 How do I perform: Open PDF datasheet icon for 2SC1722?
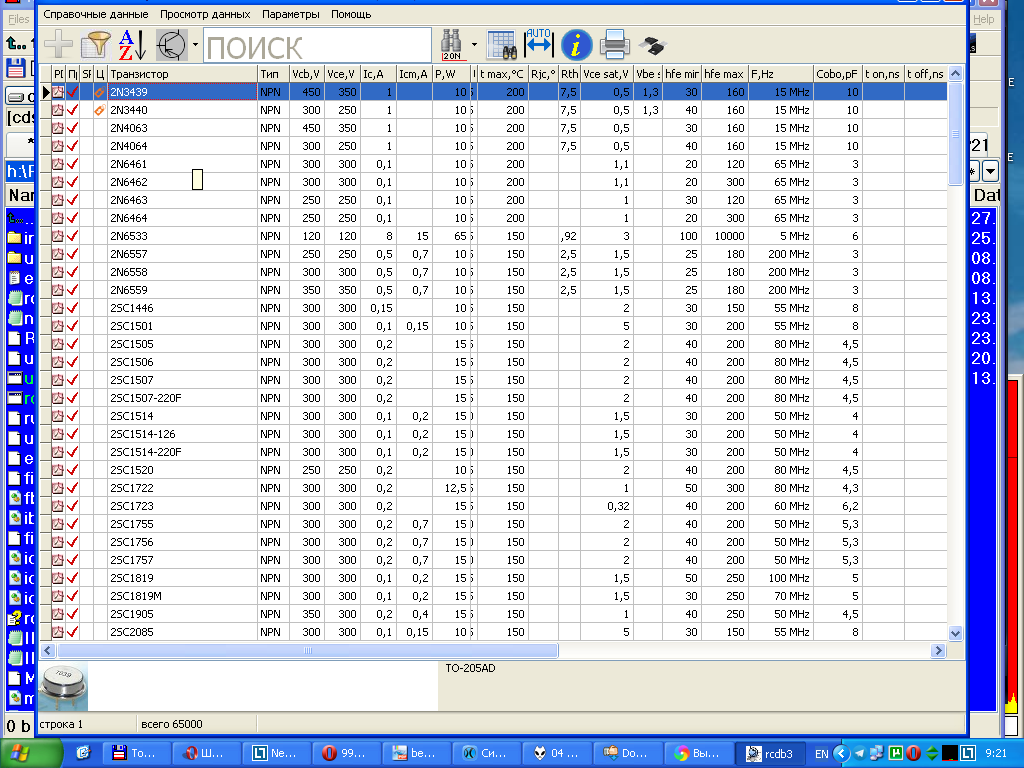click(58, 488)
